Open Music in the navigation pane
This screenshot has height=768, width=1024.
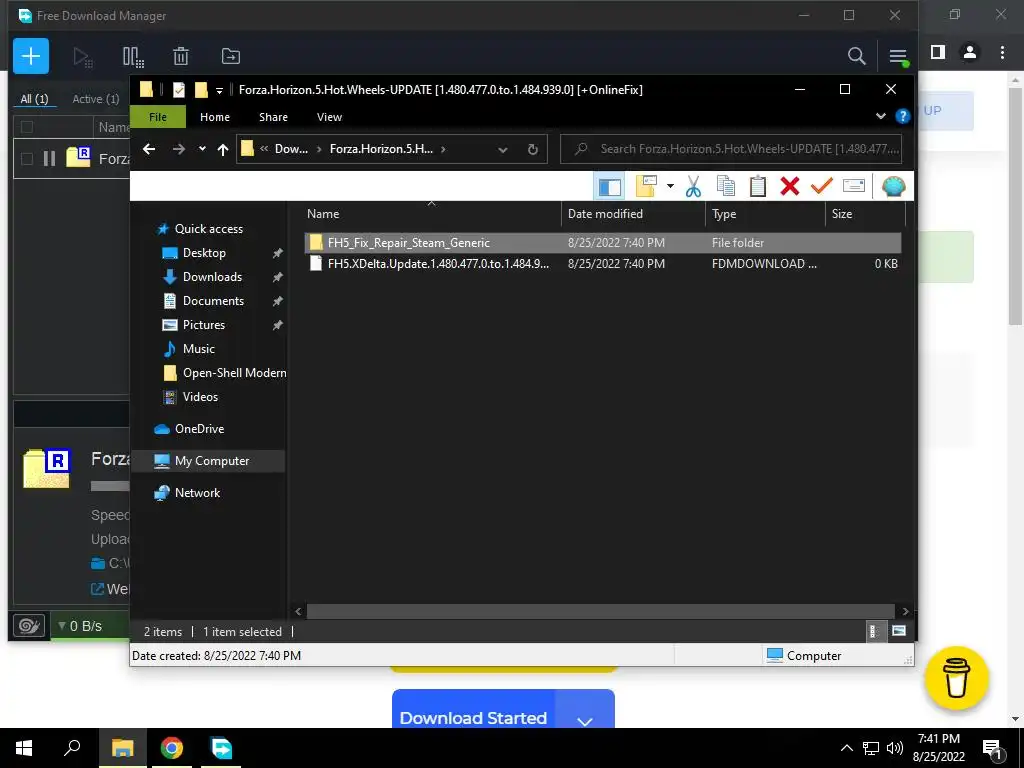click(199, 349)
